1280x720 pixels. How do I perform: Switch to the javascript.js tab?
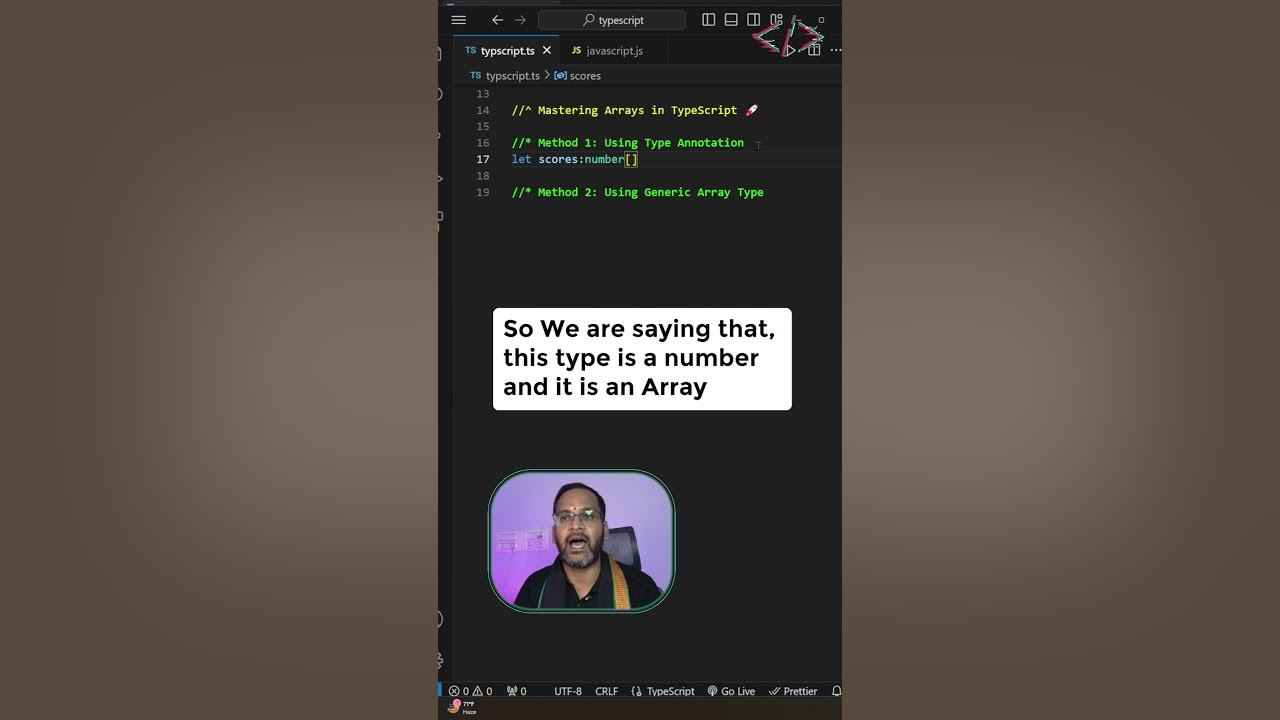[x=607, y=50]
